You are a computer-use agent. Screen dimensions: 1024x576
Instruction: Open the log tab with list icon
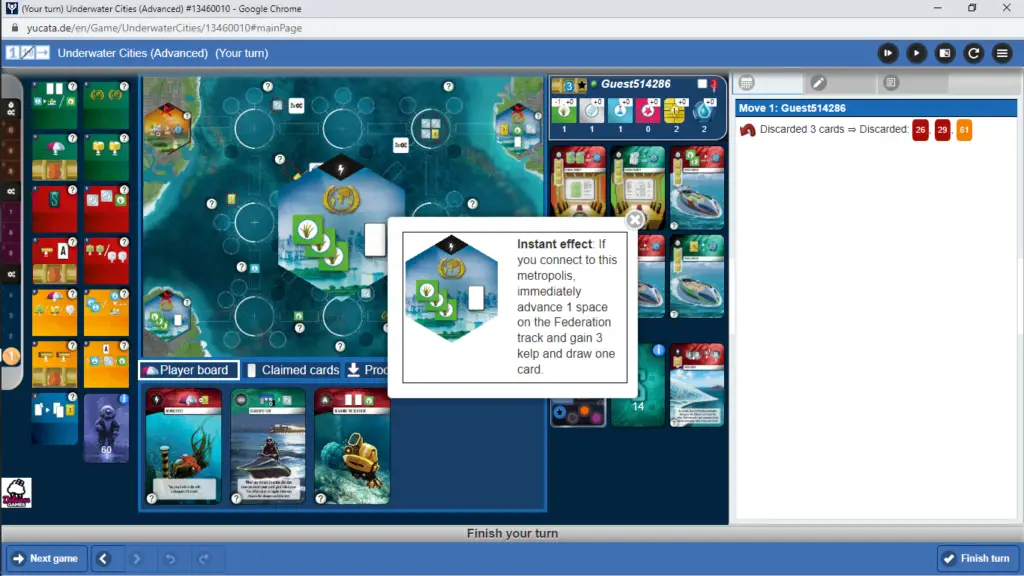point(891,82)
